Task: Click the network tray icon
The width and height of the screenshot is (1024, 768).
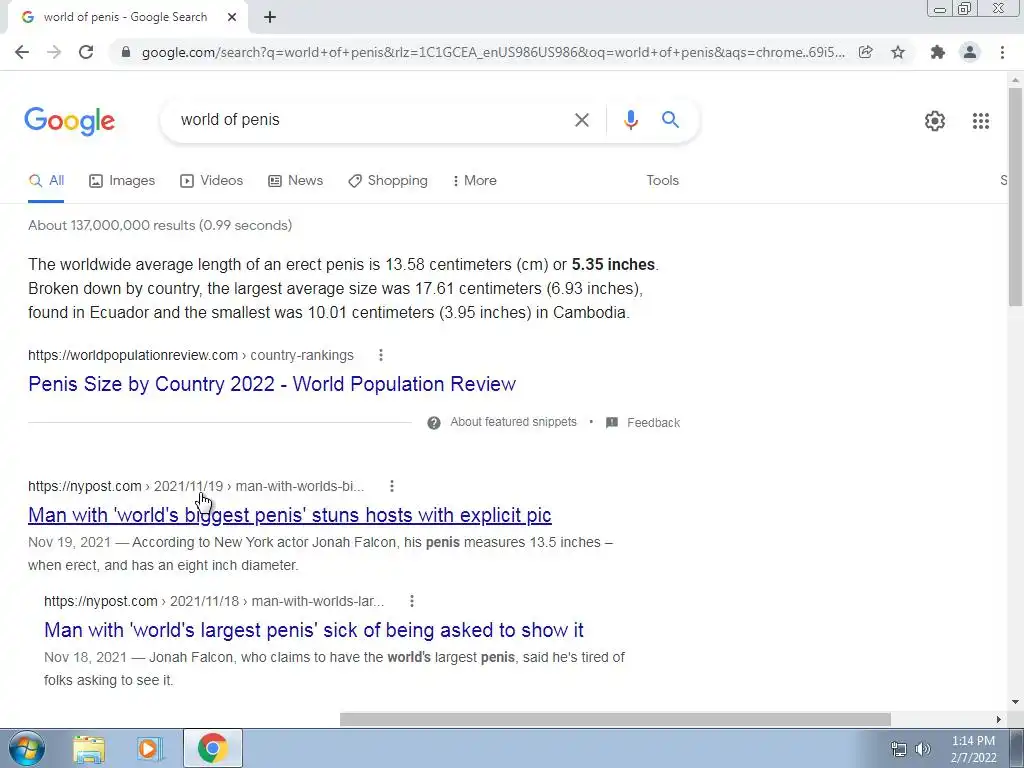Action: pos(899,749)
